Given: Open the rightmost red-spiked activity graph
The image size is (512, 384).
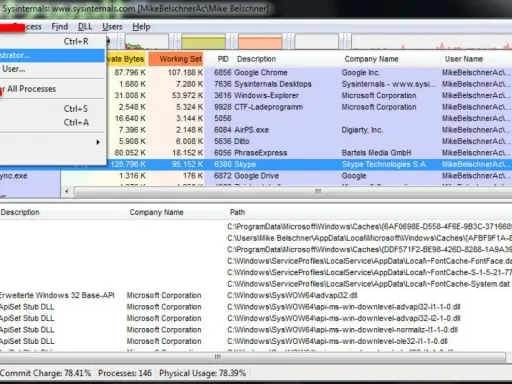Looking at the screenshot, I should pyautogui.click(x=432, y=42).
